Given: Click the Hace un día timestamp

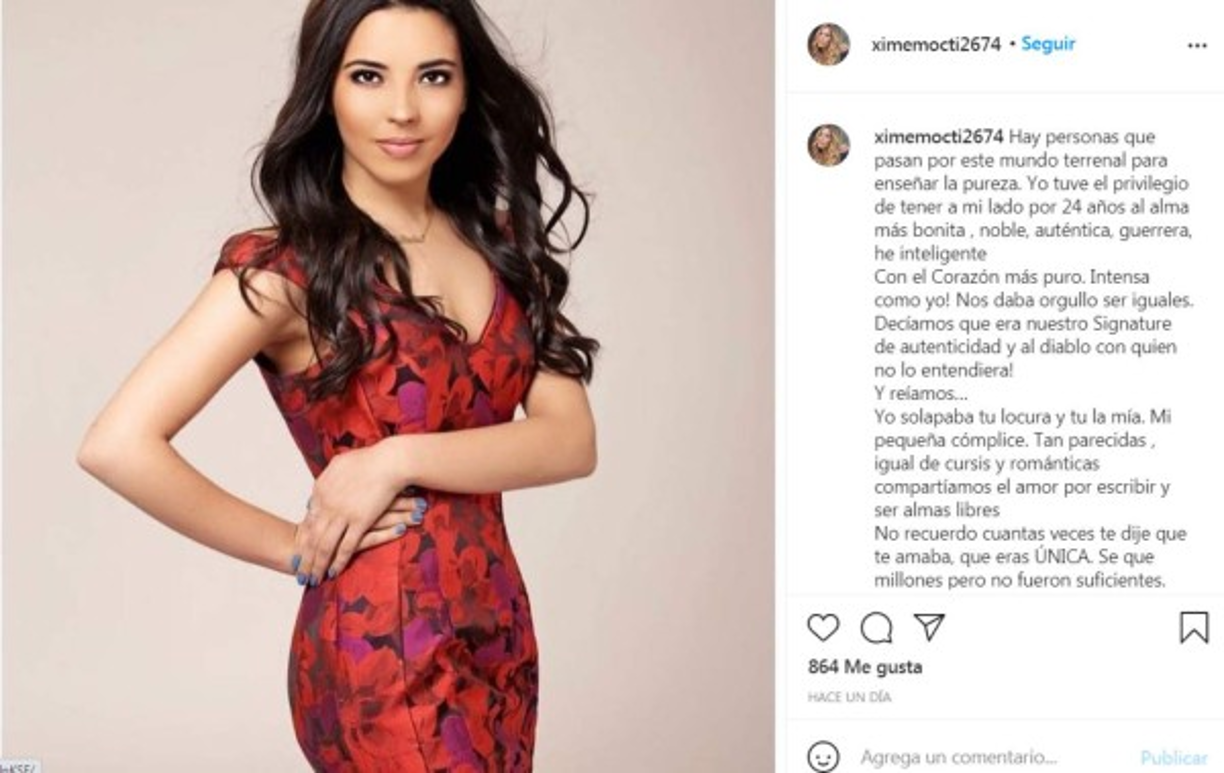Looking at the screenshot, I should (x=849, y=697).
